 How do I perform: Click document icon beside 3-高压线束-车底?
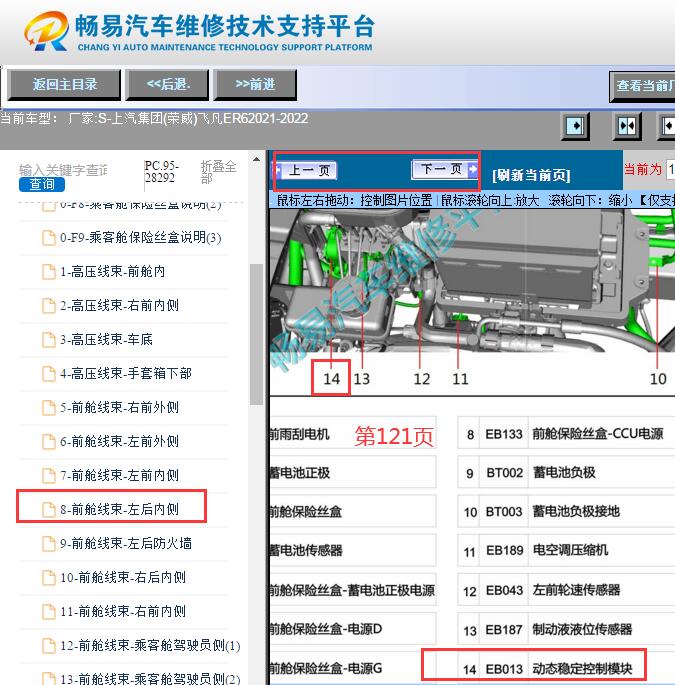click(48, 340)
